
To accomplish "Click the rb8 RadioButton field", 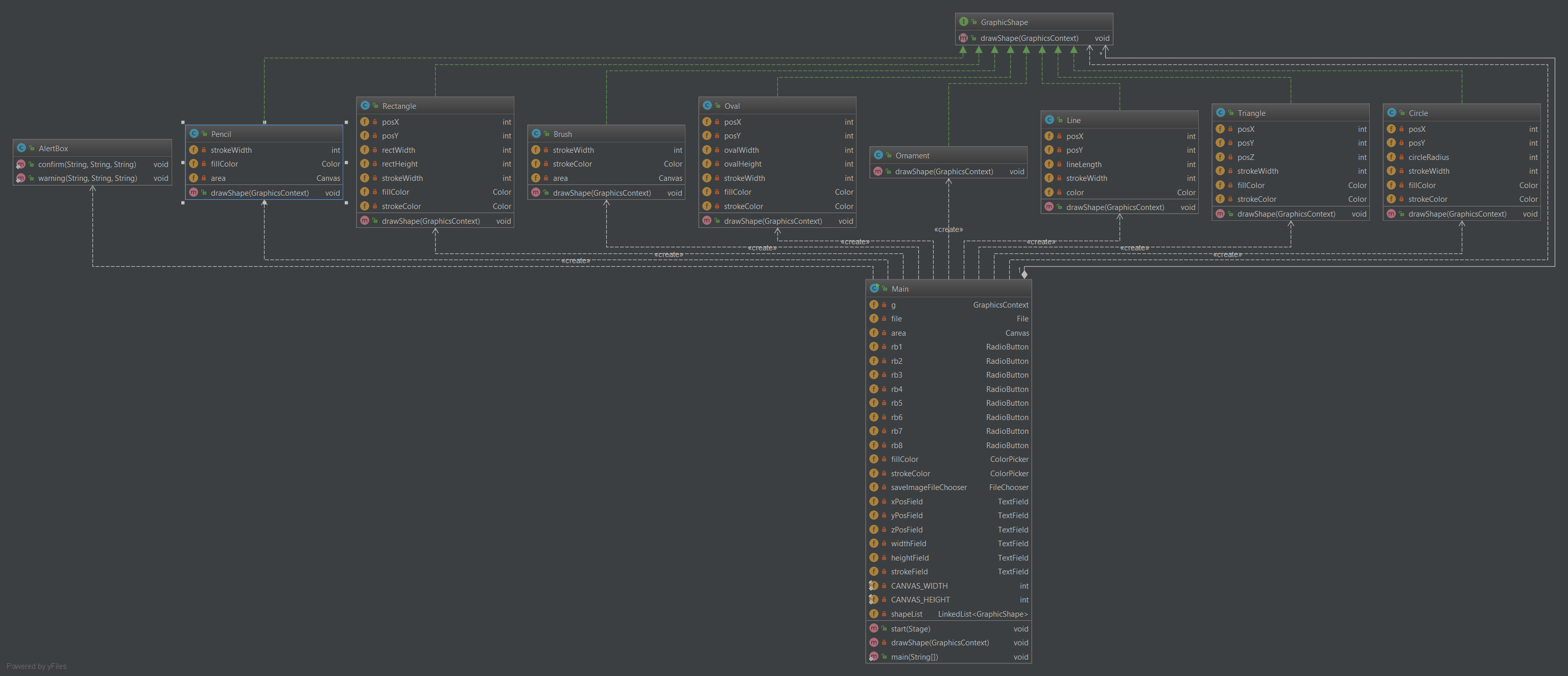I will [948, 445].
